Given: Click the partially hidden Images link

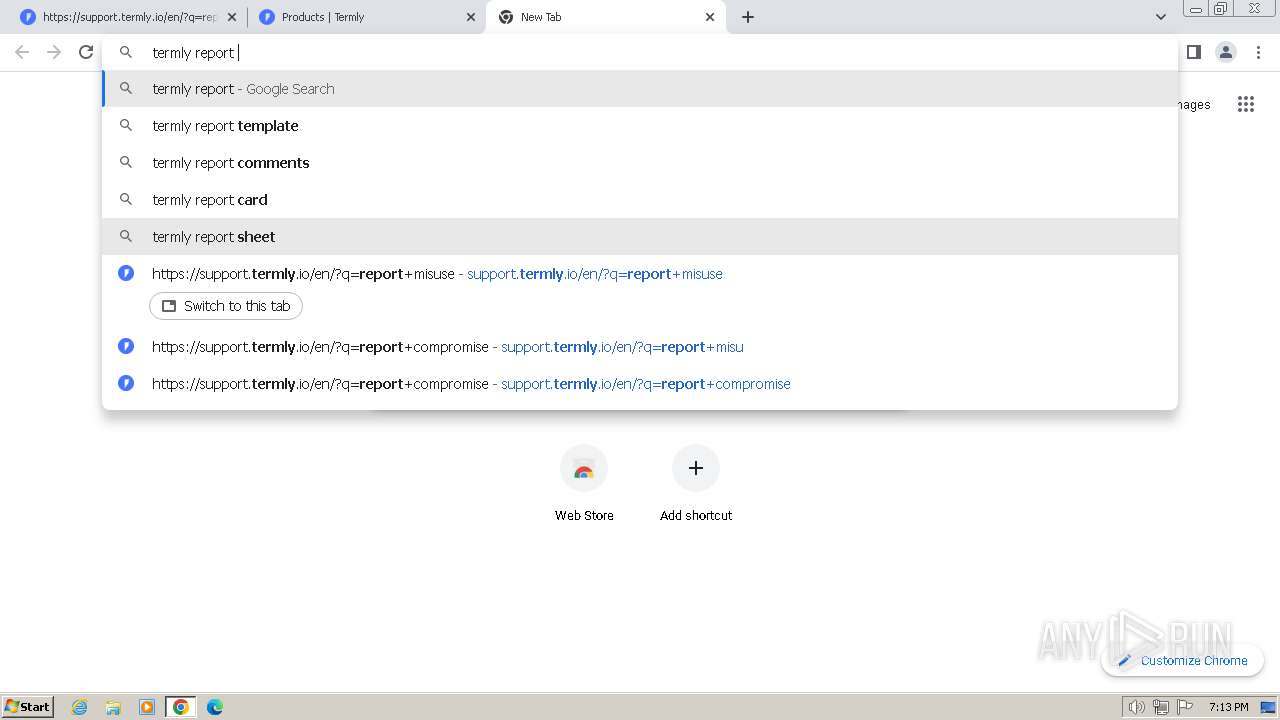Looking at the screenshot, I should coord(1194,104).
